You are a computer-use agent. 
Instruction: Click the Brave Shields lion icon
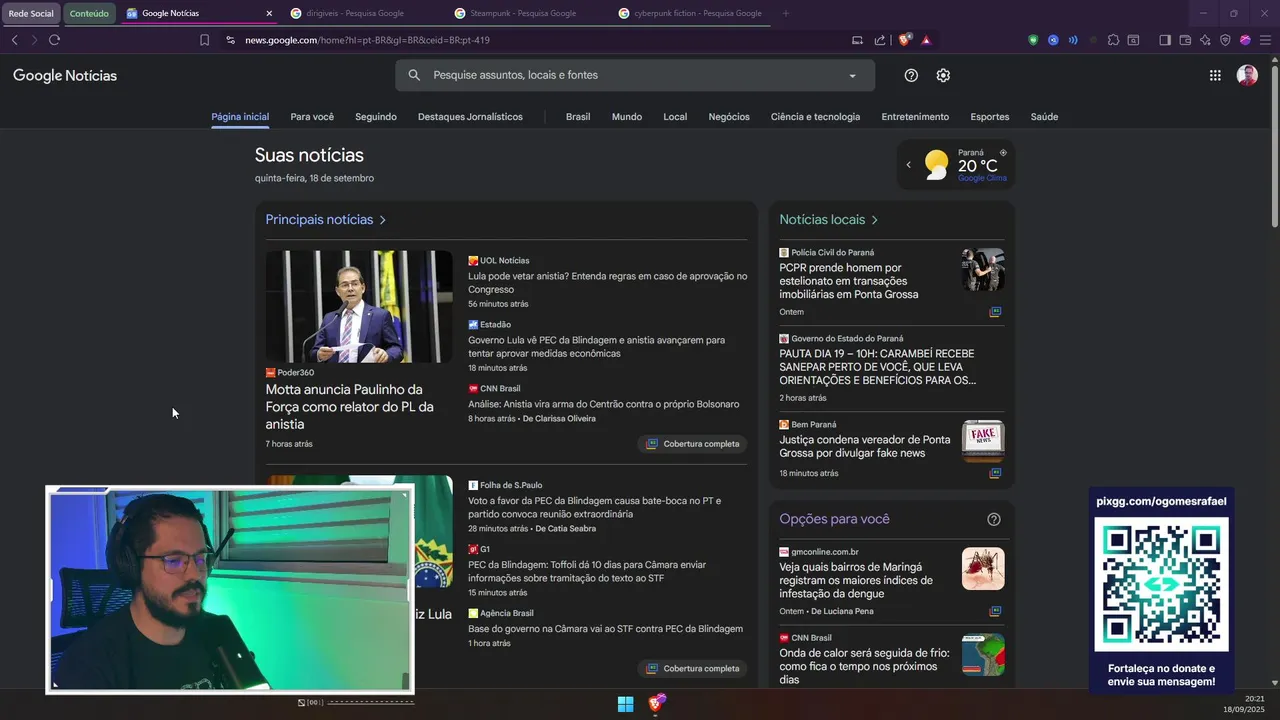click(905, 40)
